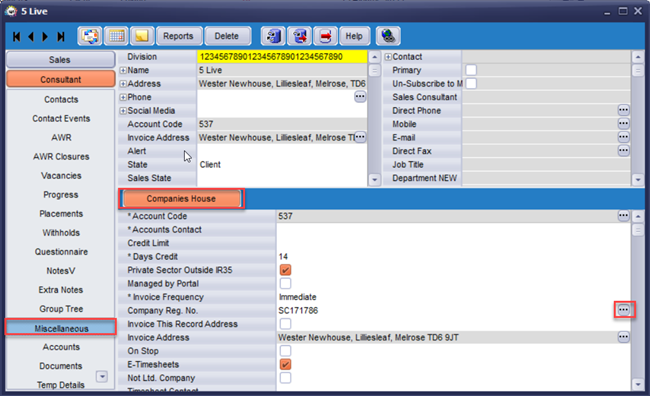This screenshot has width=650, height=396.
Task: Open the calendar grid toolbar icon
Action: tap(116, 36)
